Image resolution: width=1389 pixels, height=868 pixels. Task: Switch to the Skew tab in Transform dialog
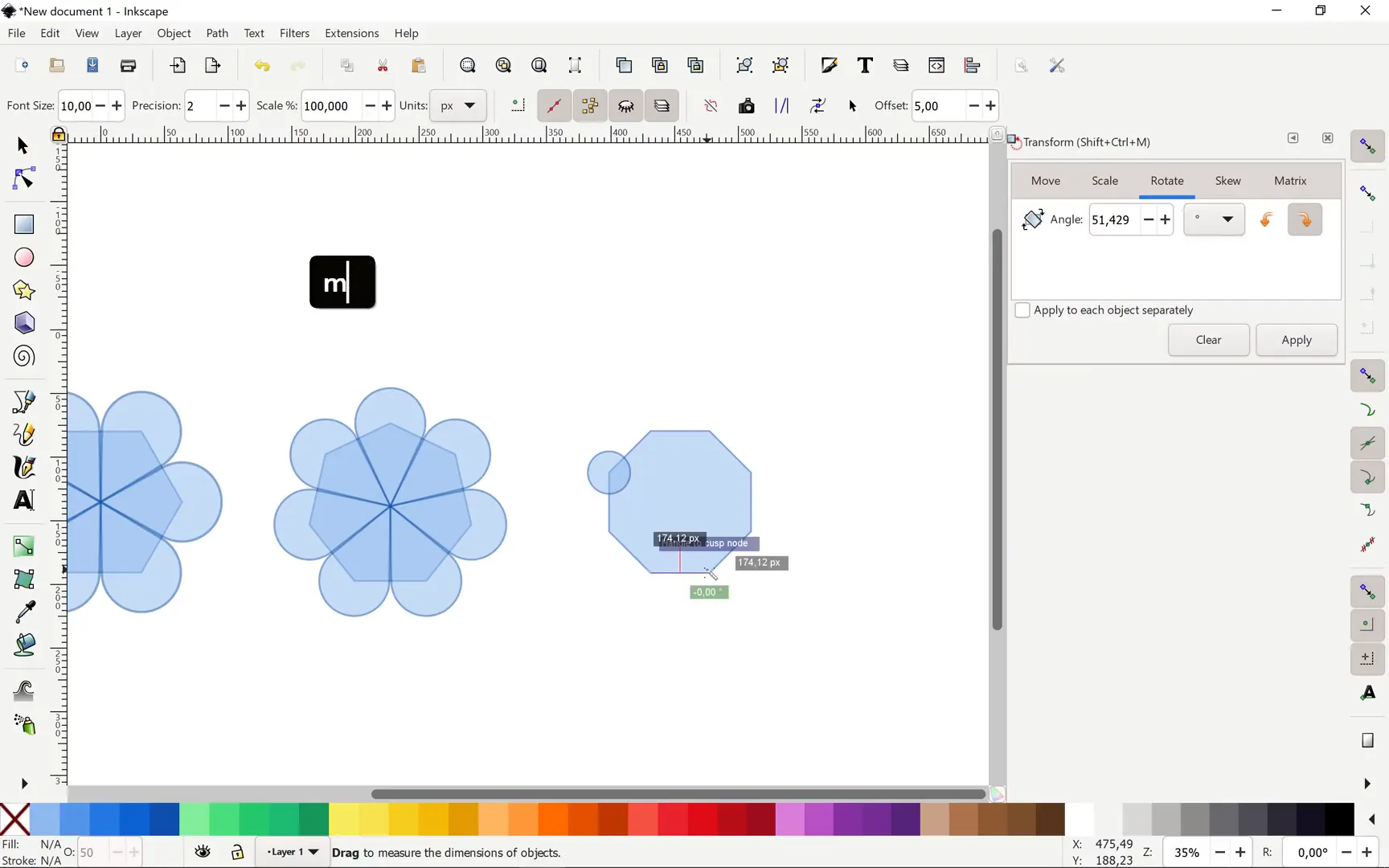pyautogui.click(x=1227, y=181)
